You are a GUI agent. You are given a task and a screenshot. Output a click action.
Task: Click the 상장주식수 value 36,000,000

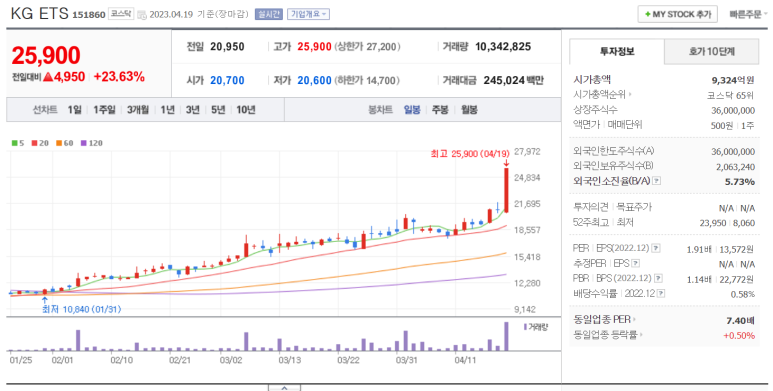[733, 110]
